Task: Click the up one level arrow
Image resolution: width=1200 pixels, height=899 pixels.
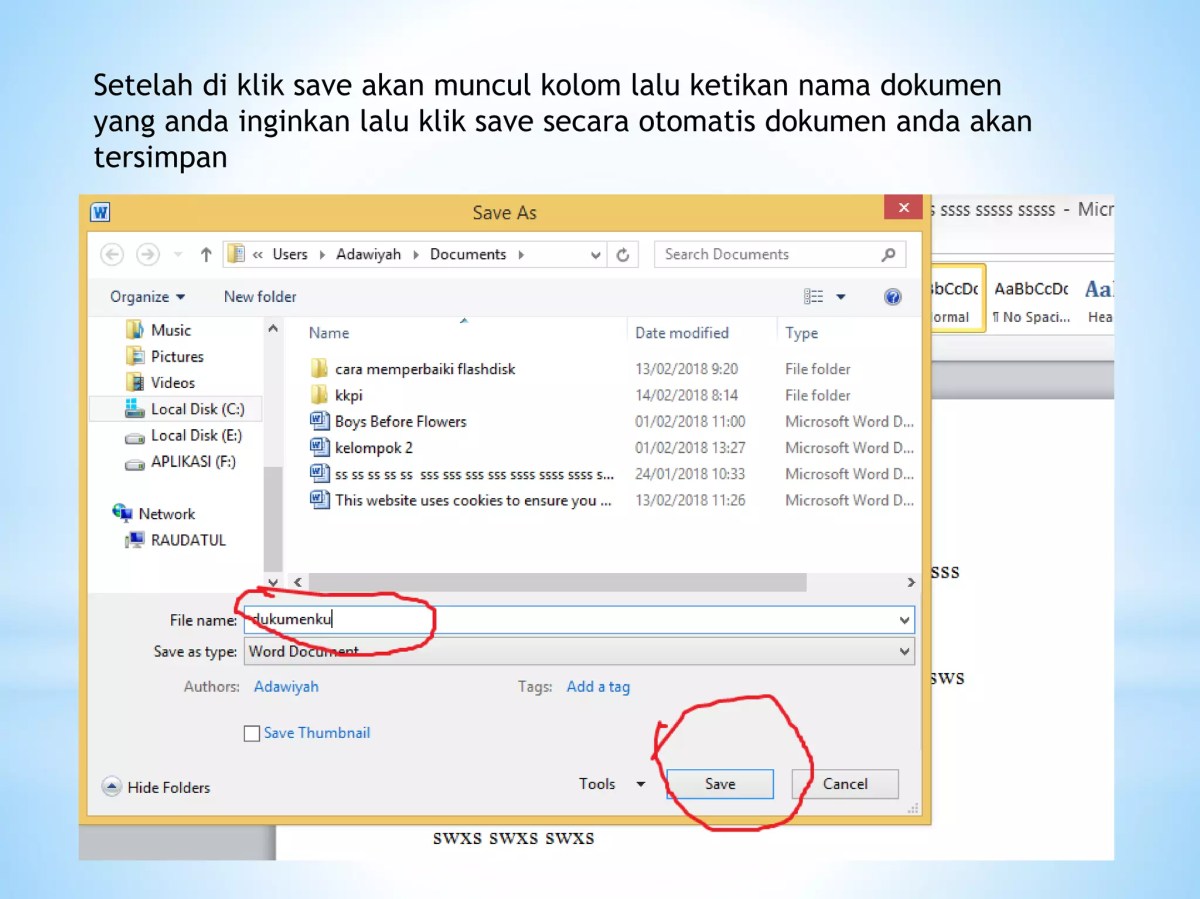Action: 205,254
